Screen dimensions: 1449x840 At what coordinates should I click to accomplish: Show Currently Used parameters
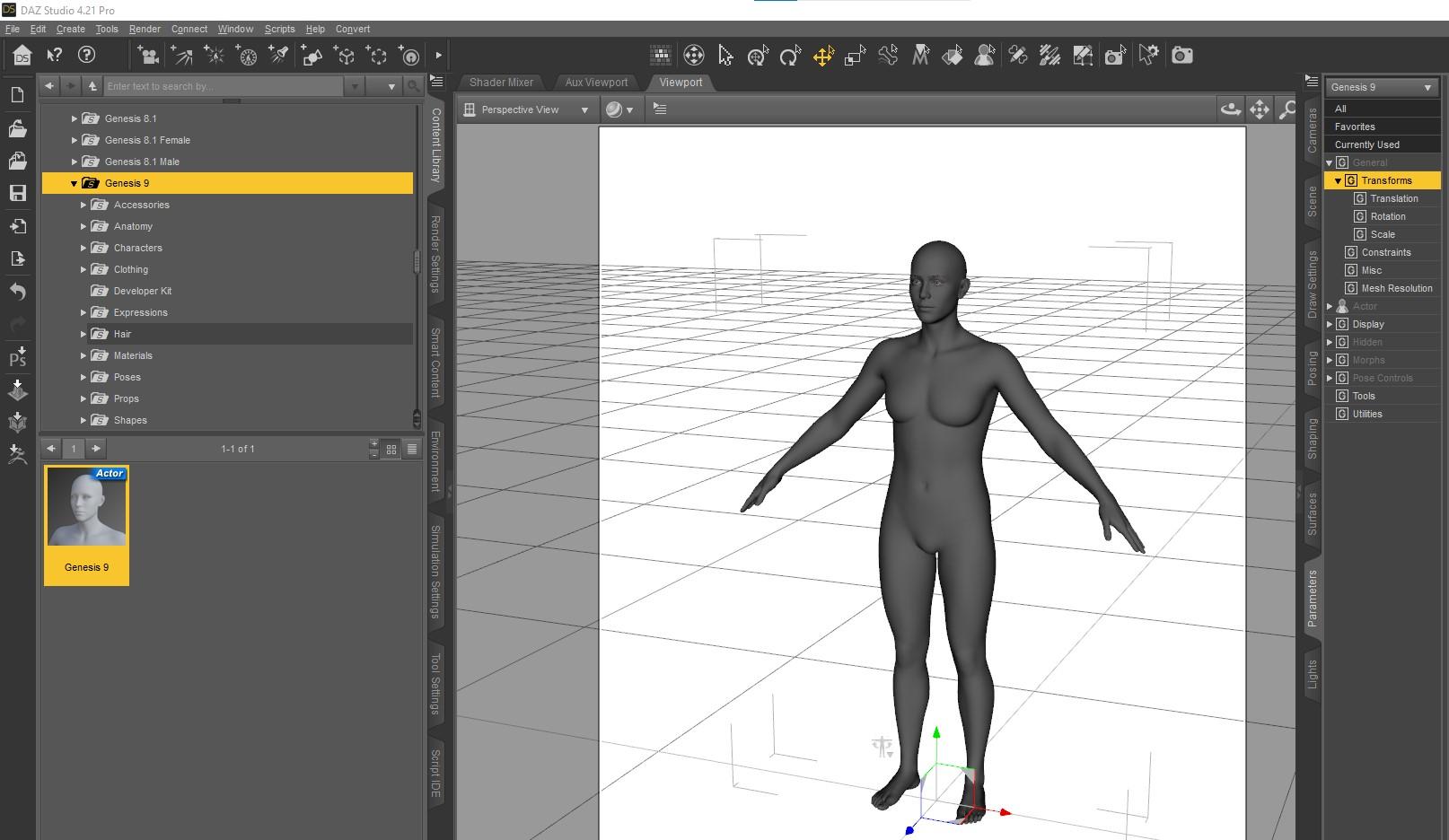tap(1383, 144)
